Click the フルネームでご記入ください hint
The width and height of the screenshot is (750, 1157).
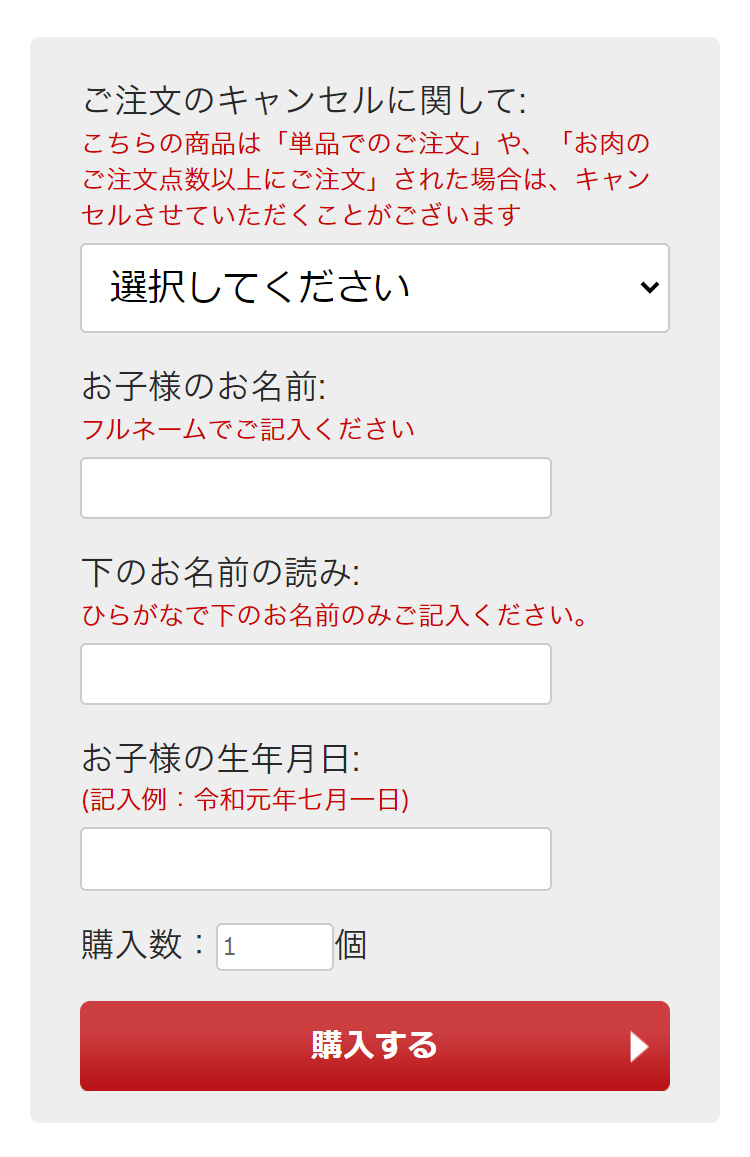pos(248,429)
